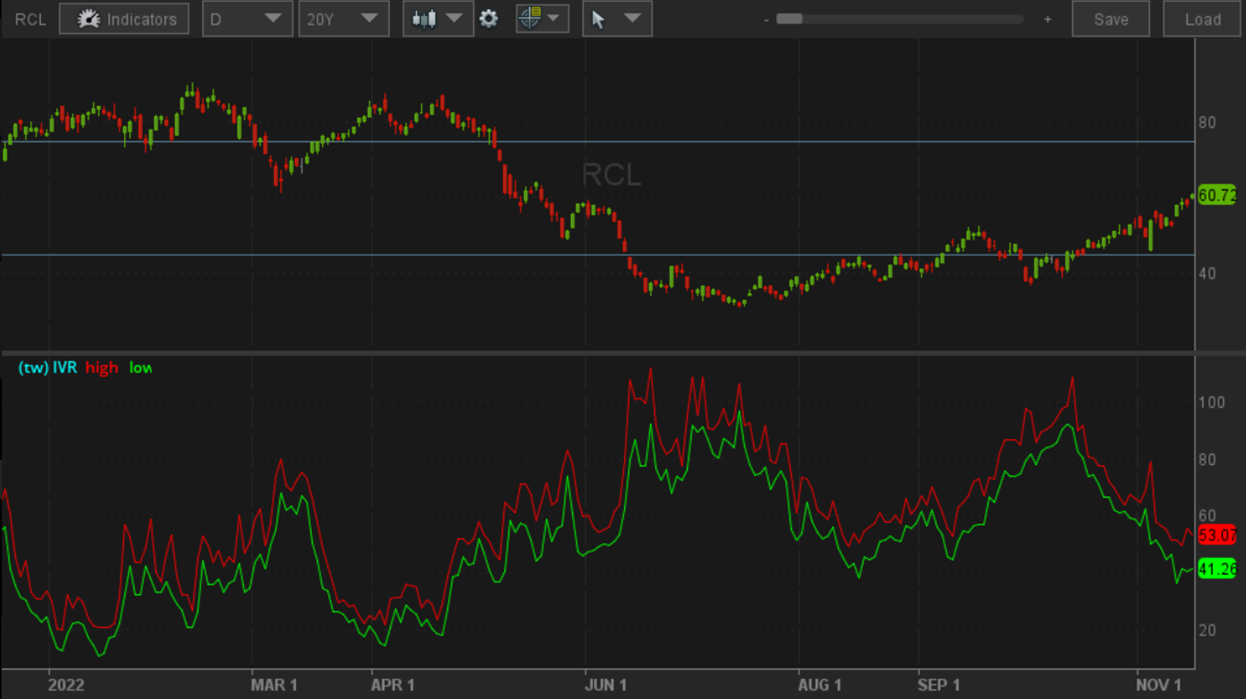Viewport: 1246px width, 699px height.
Task: Click the 40 price axis label
Action: tap(1208, 274)
